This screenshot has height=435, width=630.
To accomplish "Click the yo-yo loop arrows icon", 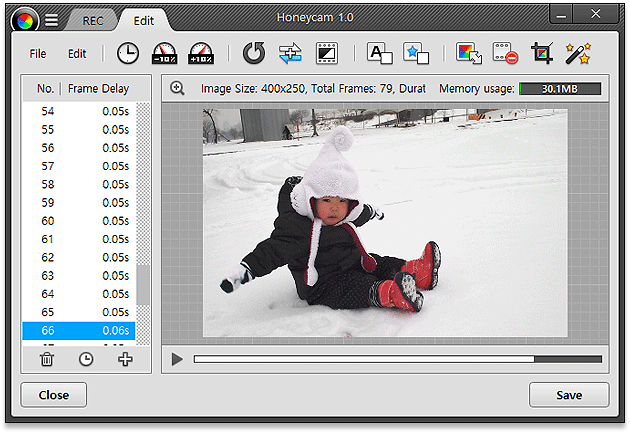I will (x=290, y=53).
